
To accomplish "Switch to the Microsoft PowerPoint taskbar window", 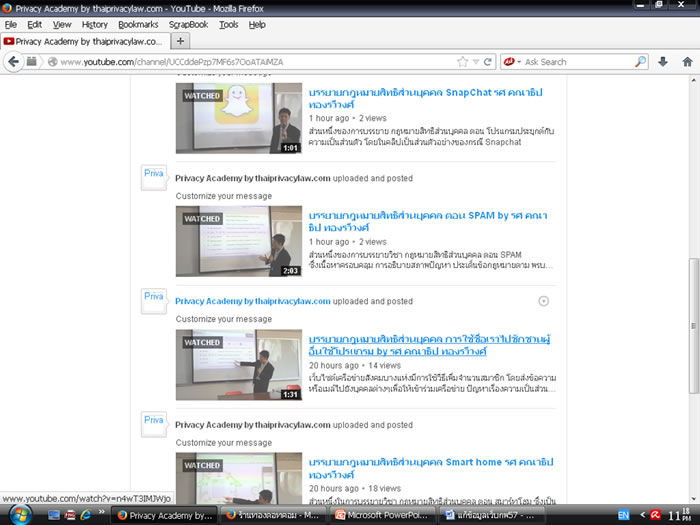I will coord(383,515).
